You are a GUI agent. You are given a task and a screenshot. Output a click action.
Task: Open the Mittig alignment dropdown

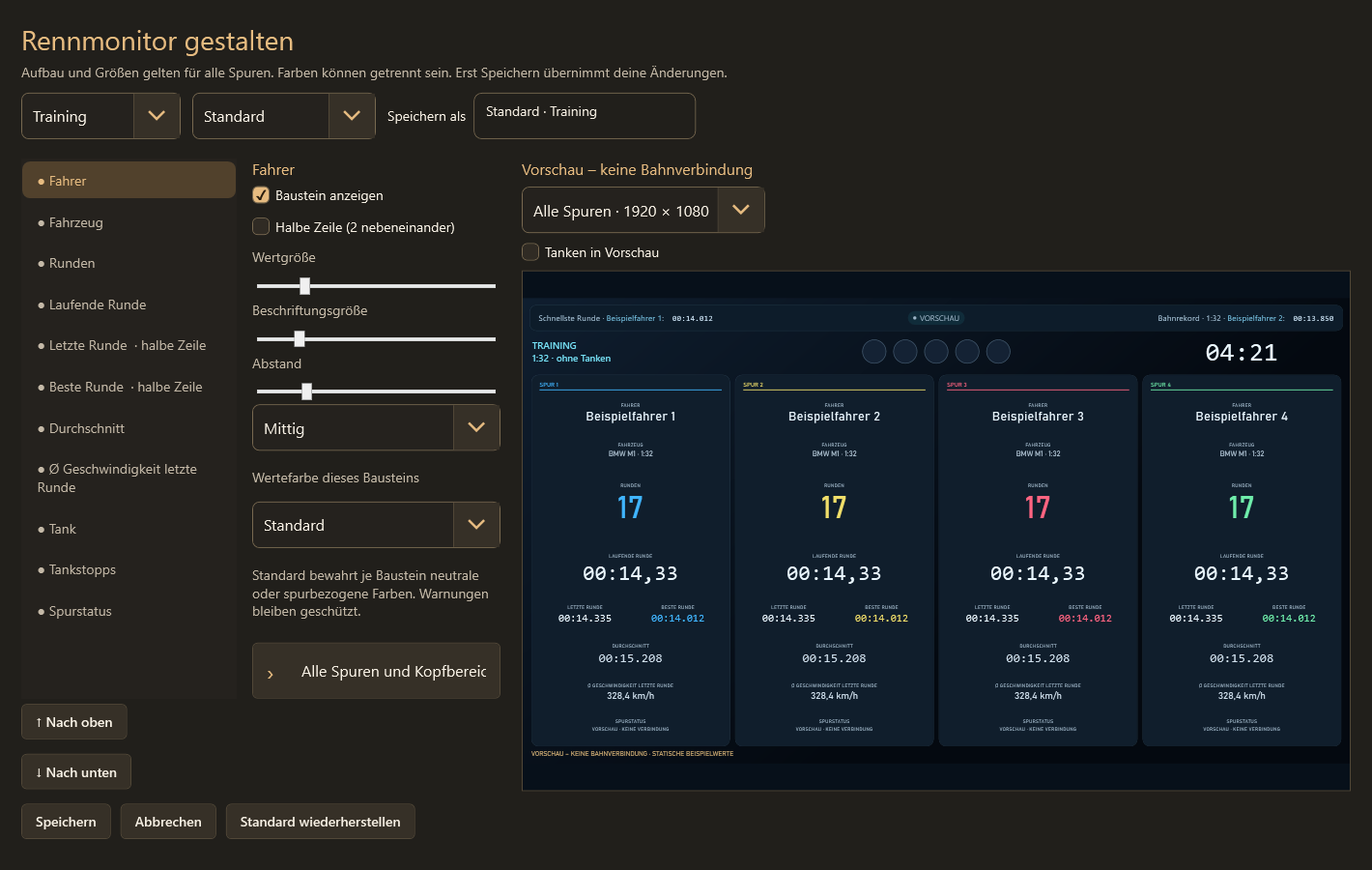(x=376, y=428)
